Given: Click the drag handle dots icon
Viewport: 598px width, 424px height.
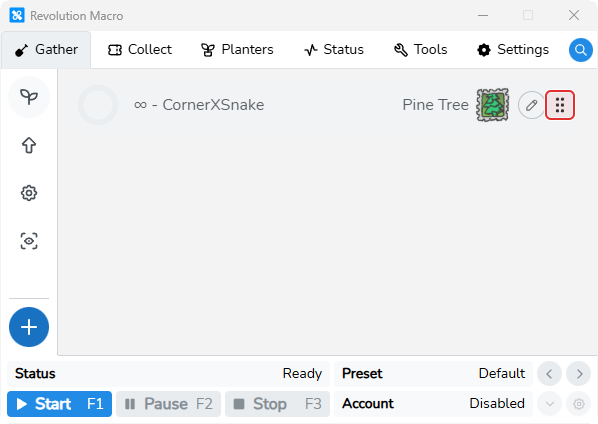Looking at the screenshot, I should tap(560, 105).
